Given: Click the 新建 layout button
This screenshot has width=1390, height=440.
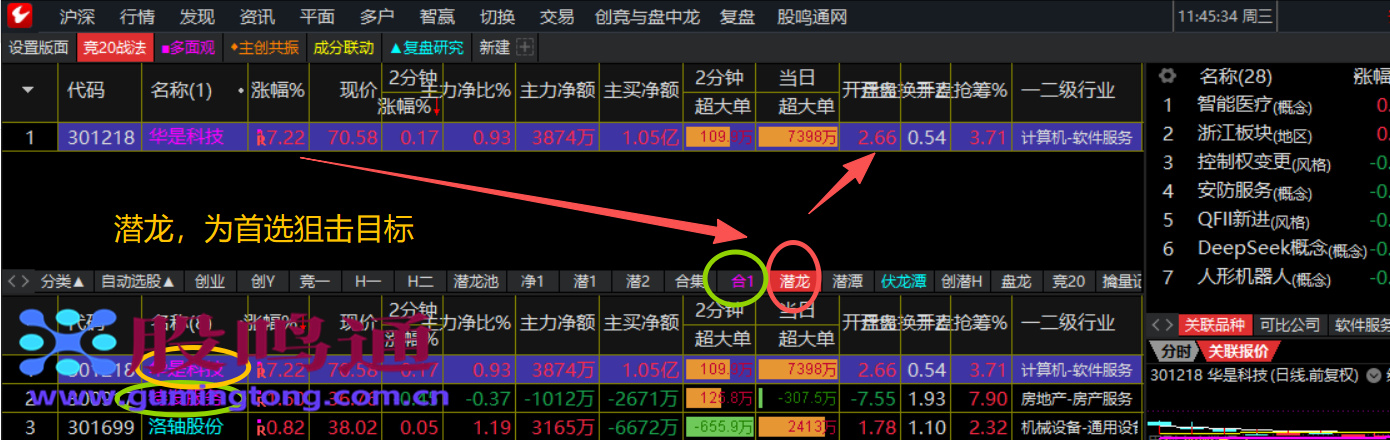Looking at the screenshot, I should pyautogui.click(x=495, y=47).
